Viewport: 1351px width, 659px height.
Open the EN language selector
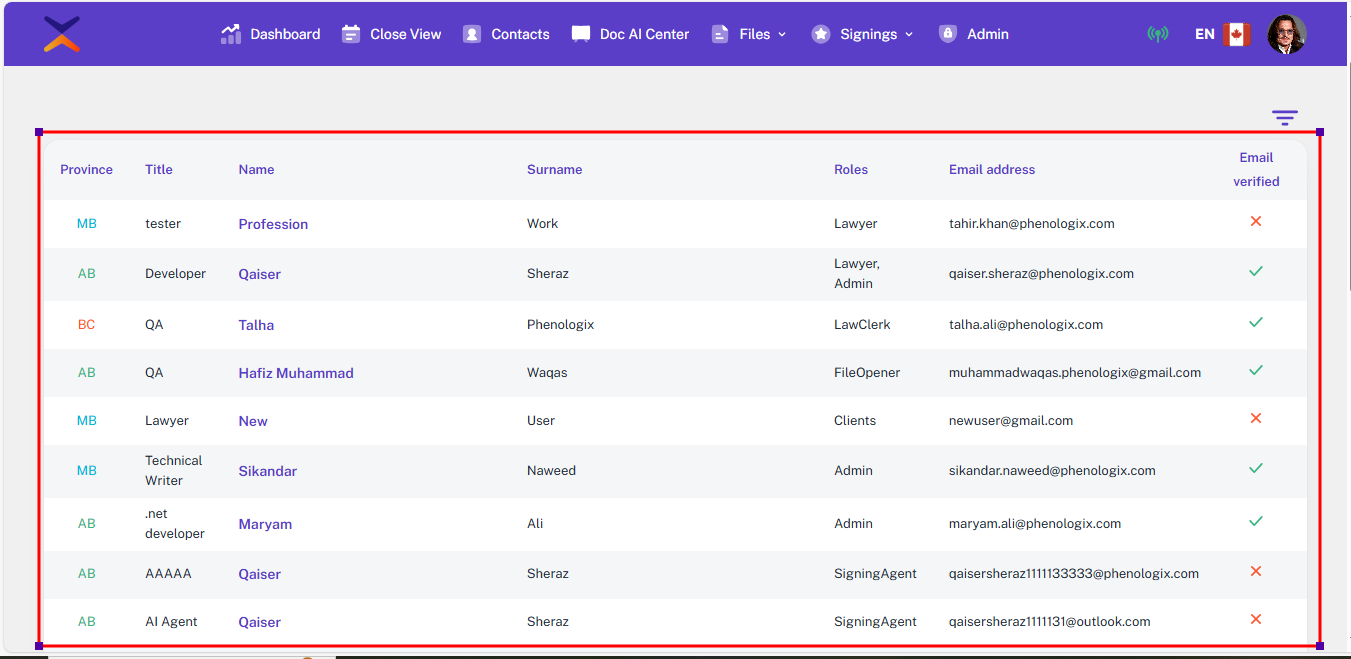[1204, 34]
